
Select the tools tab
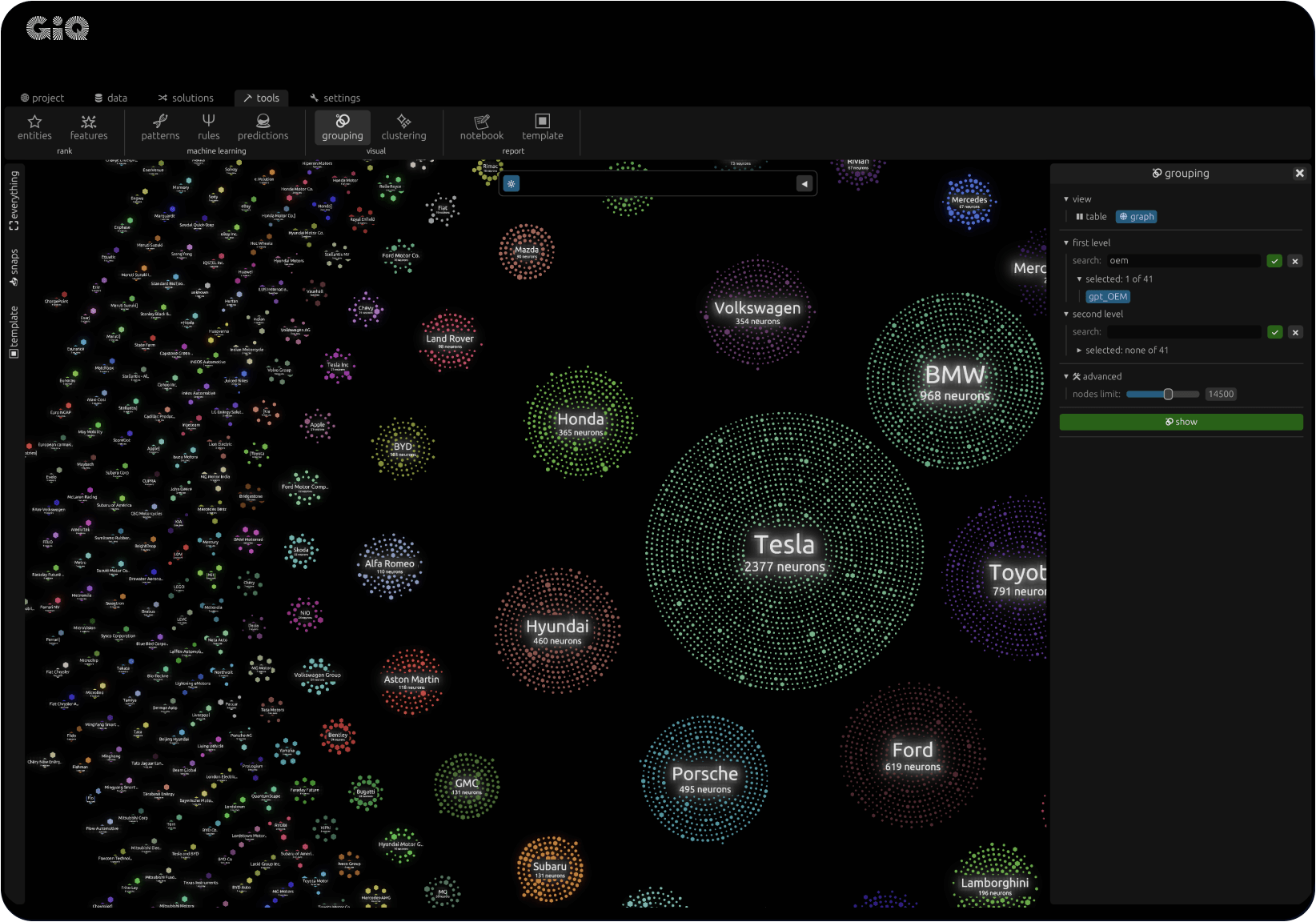click(261, 98)
